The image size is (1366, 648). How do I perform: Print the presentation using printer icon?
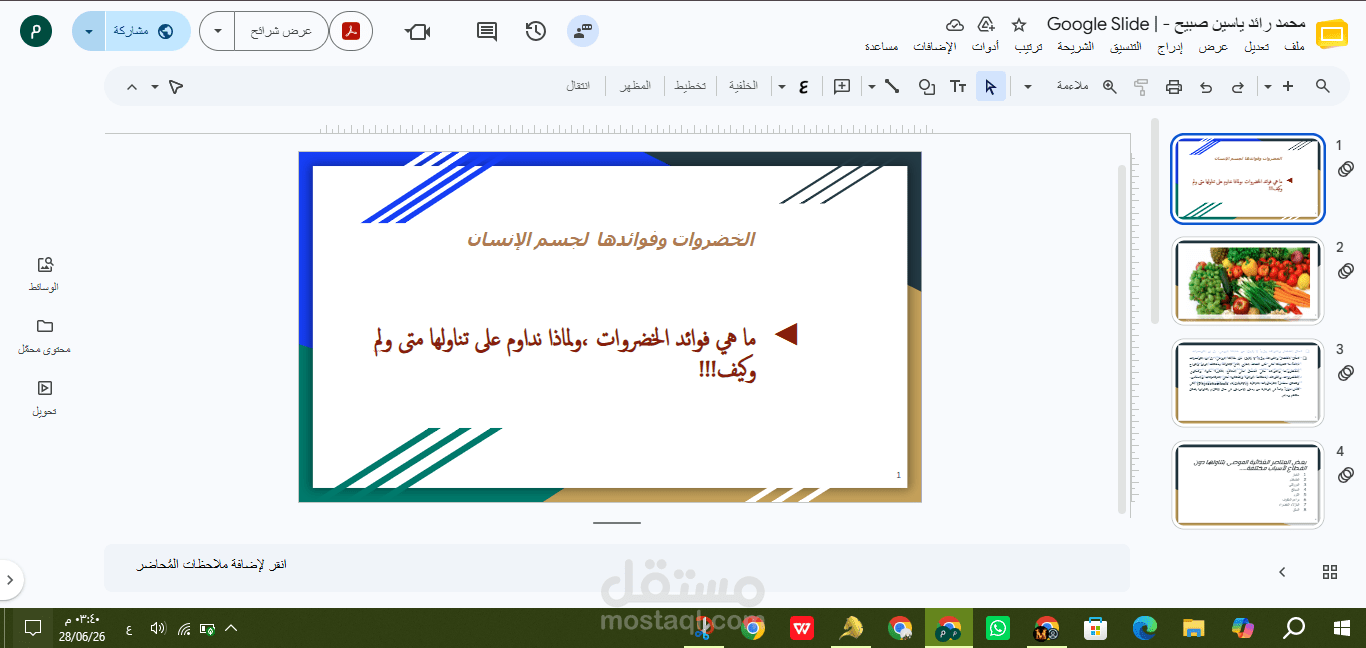(1174, 86)
